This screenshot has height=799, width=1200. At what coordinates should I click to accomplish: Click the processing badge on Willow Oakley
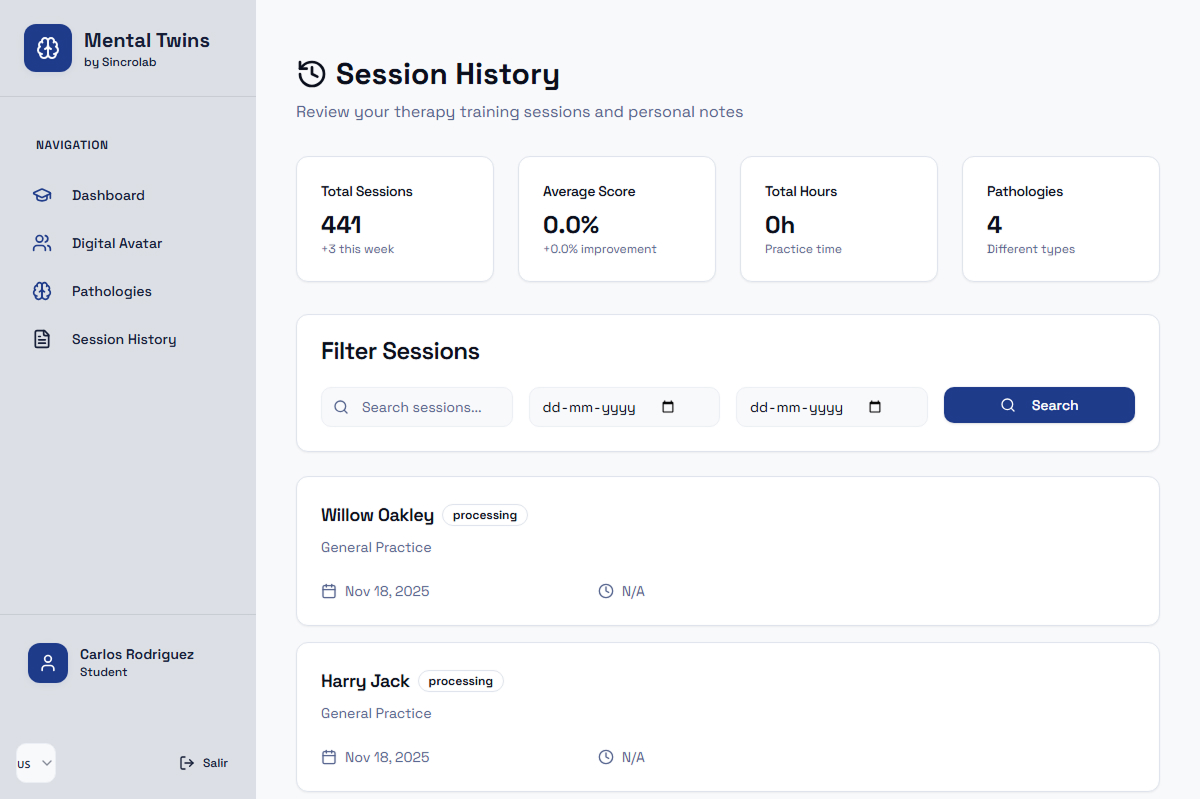[485, 515]
